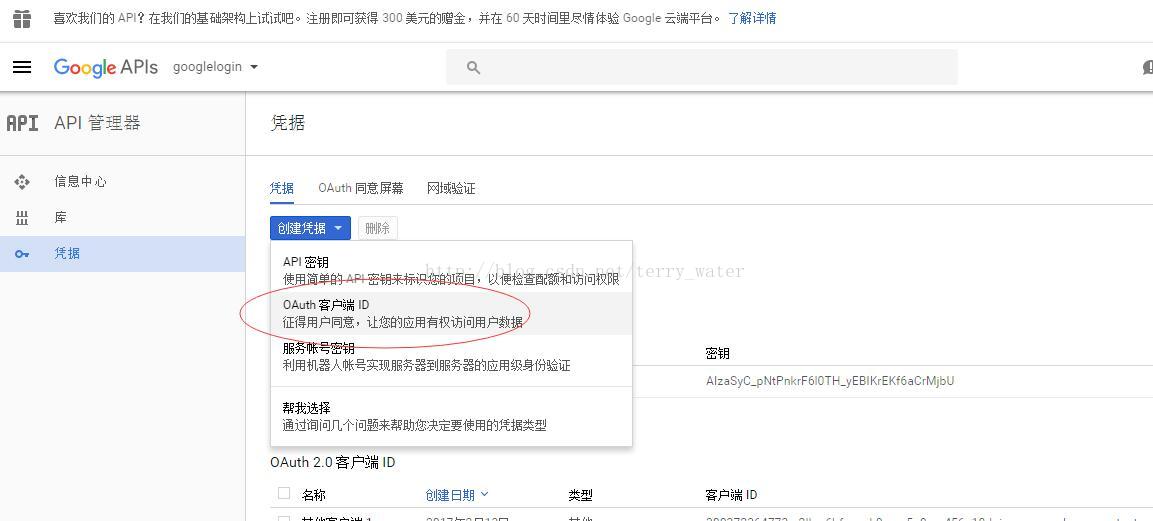
Task: Open the 了解详情 link in the banner
Action: click(x=752, y=18)
